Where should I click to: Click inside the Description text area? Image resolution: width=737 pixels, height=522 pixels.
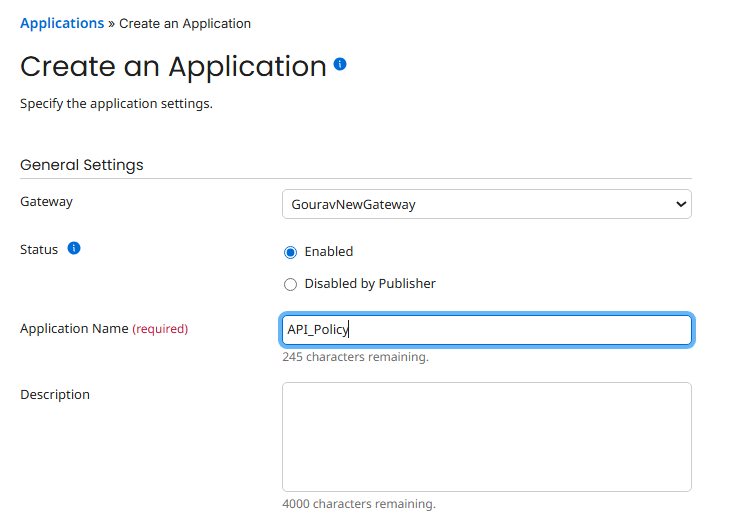click(x=486, y=436)
